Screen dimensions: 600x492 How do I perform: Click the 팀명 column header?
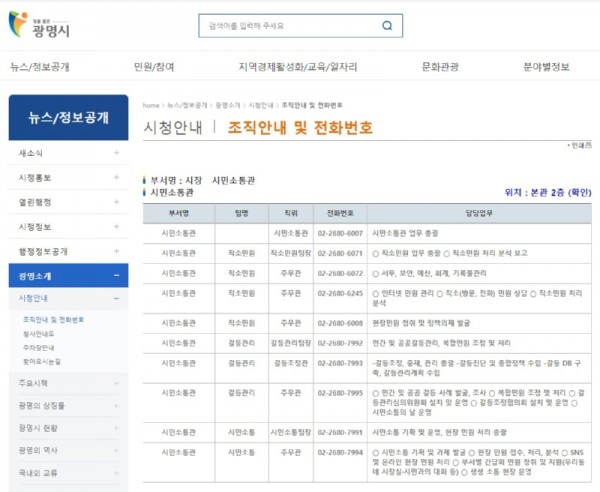pos(242,213)
